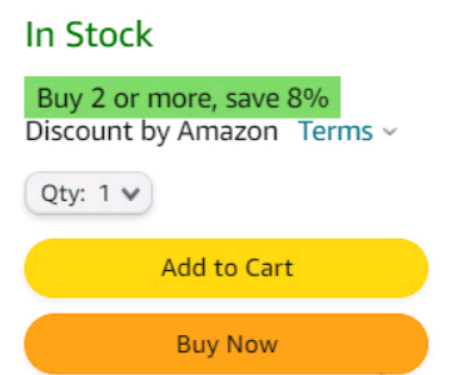Click the Qty dropdown arrow icon
Image resolution: width=453 pixels, height=375 pixels.
coord(131,194)
